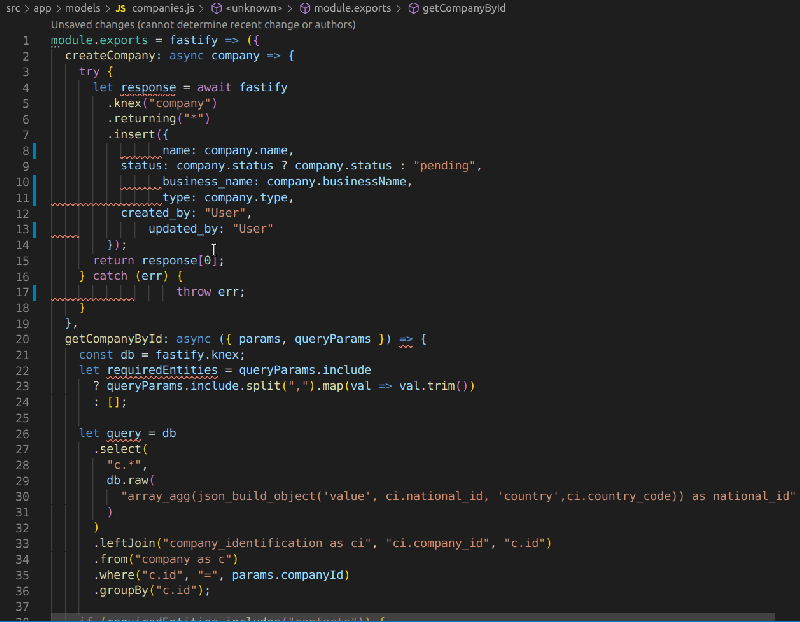Click line number 20 to select that line
This screenshot has height=622, width=800.
[22, 338]
